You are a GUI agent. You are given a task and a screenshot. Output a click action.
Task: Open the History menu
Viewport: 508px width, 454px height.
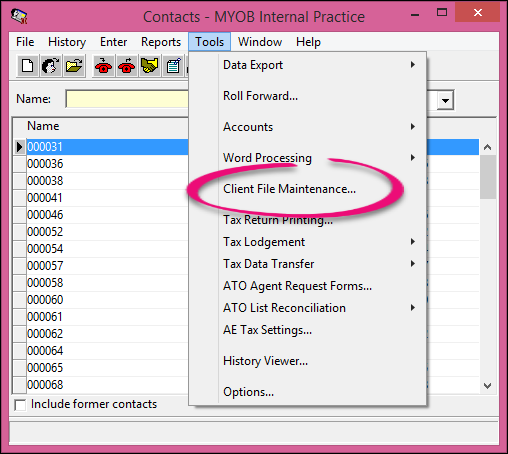click(67, 42)
